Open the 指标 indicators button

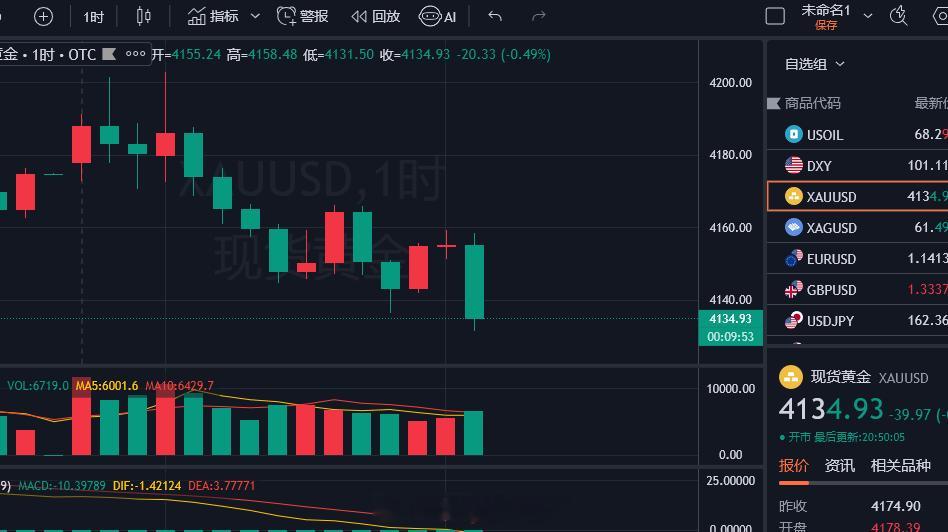point(213,16)
